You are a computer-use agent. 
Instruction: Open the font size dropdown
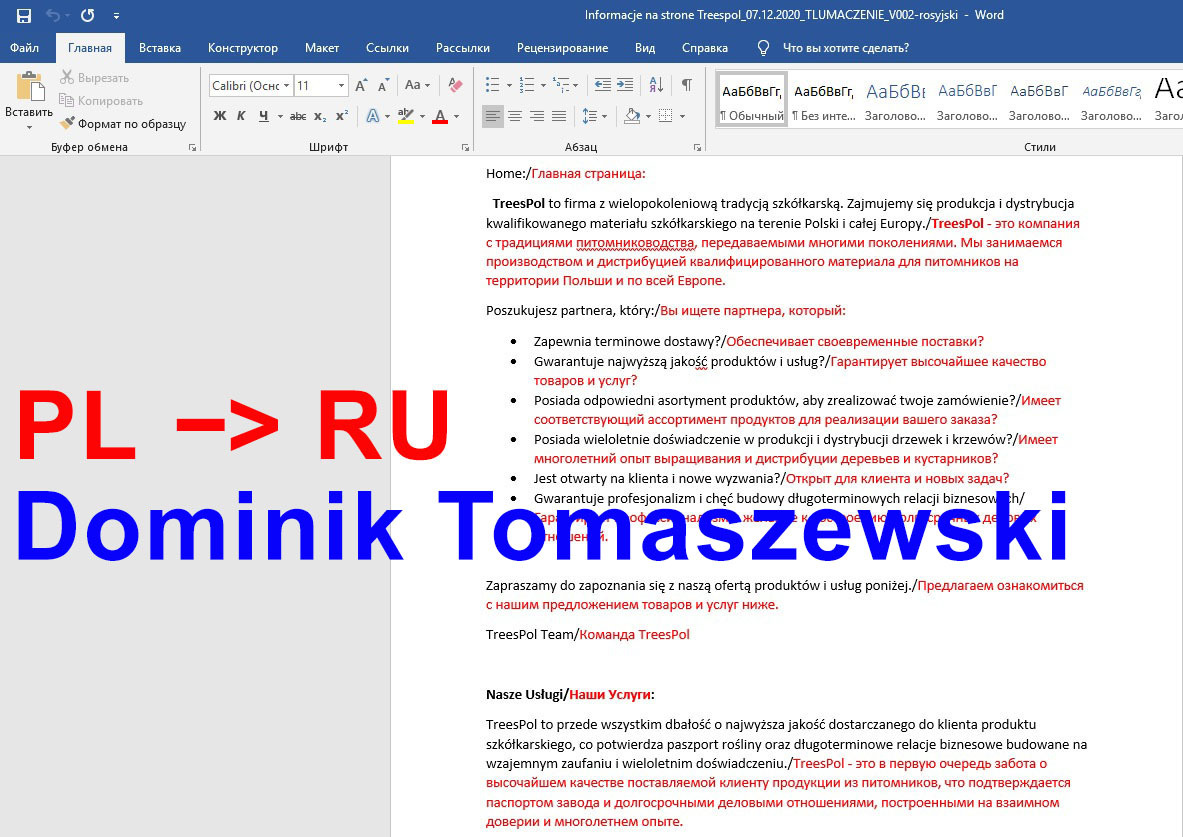[339, 85]
